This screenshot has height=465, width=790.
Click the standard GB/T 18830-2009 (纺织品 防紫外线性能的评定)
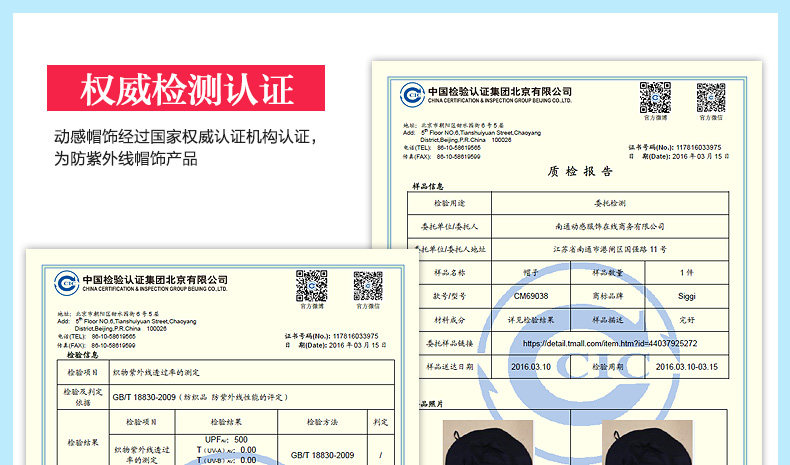click(x=201, y=397)
